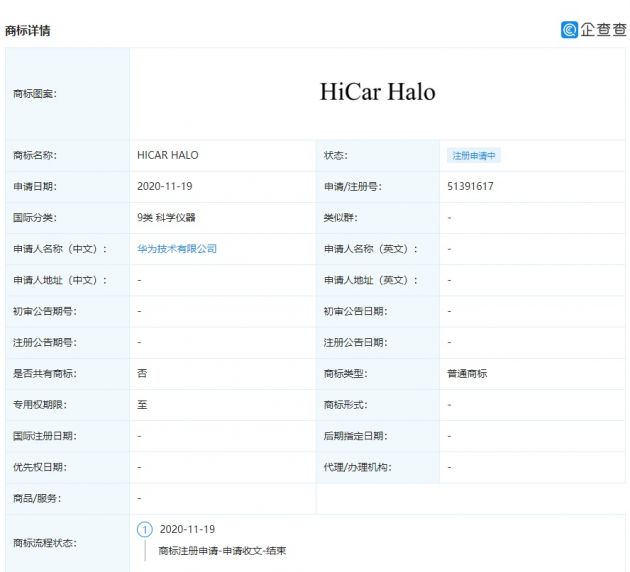Screen dimensions: 630x572
Task: Select the 商标详情 heading text
Action: pyautogui.click(x=28, y=31)
